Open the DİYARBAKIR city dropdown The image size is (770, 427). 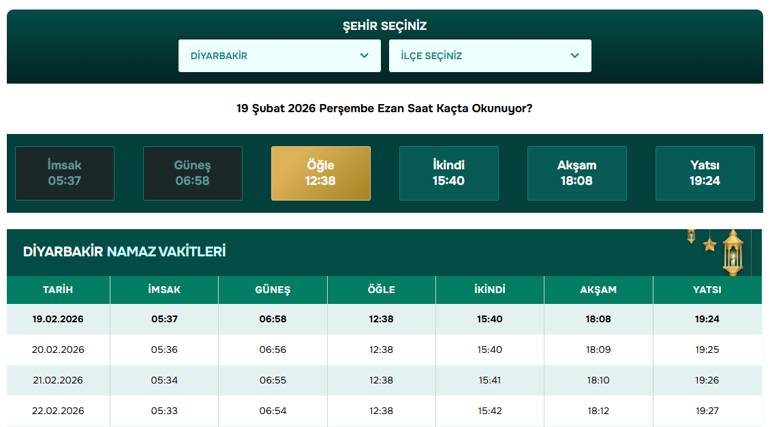point(279,55)
